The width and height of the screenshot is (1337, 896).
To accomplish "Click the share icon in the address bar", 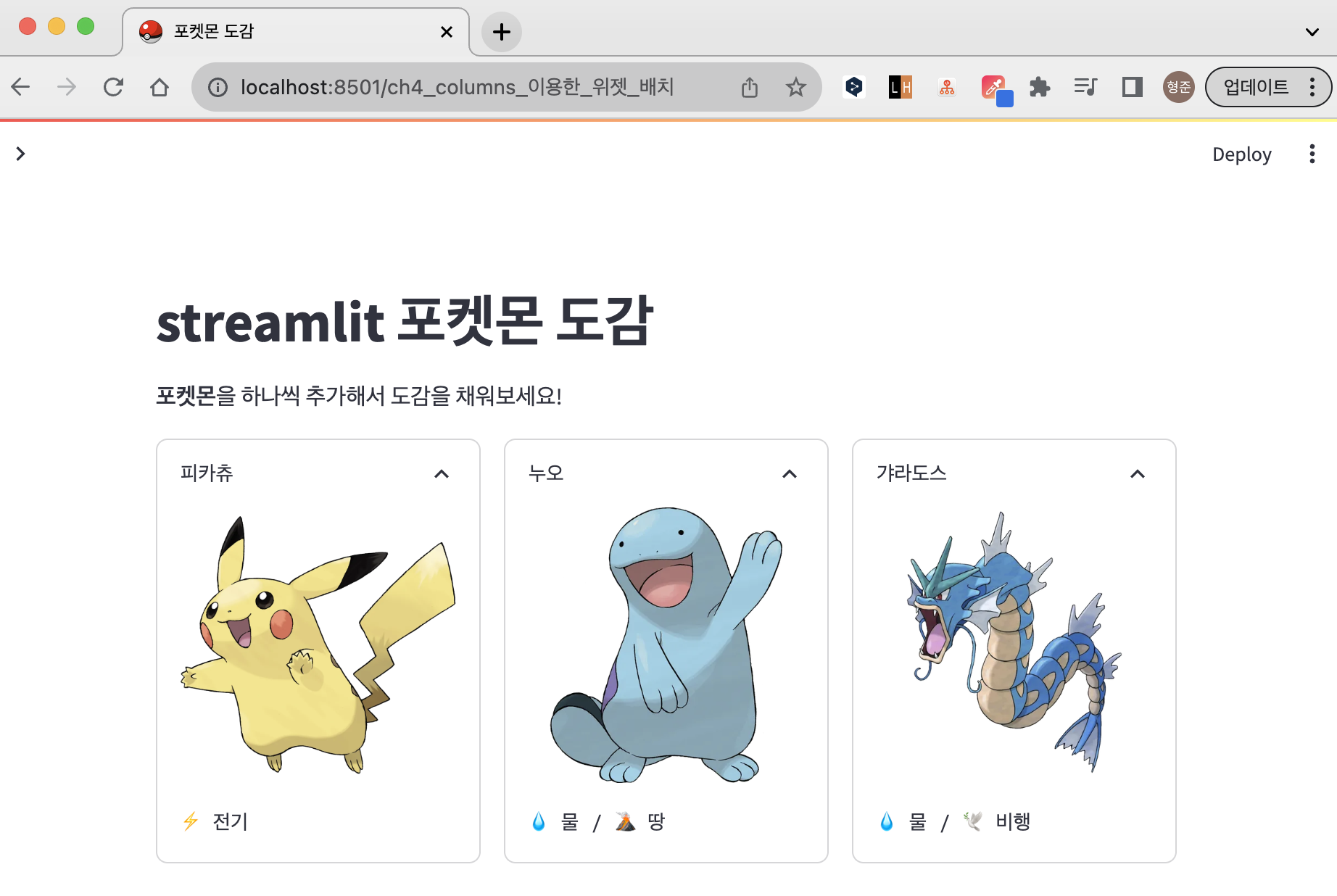I will point(750,88).
